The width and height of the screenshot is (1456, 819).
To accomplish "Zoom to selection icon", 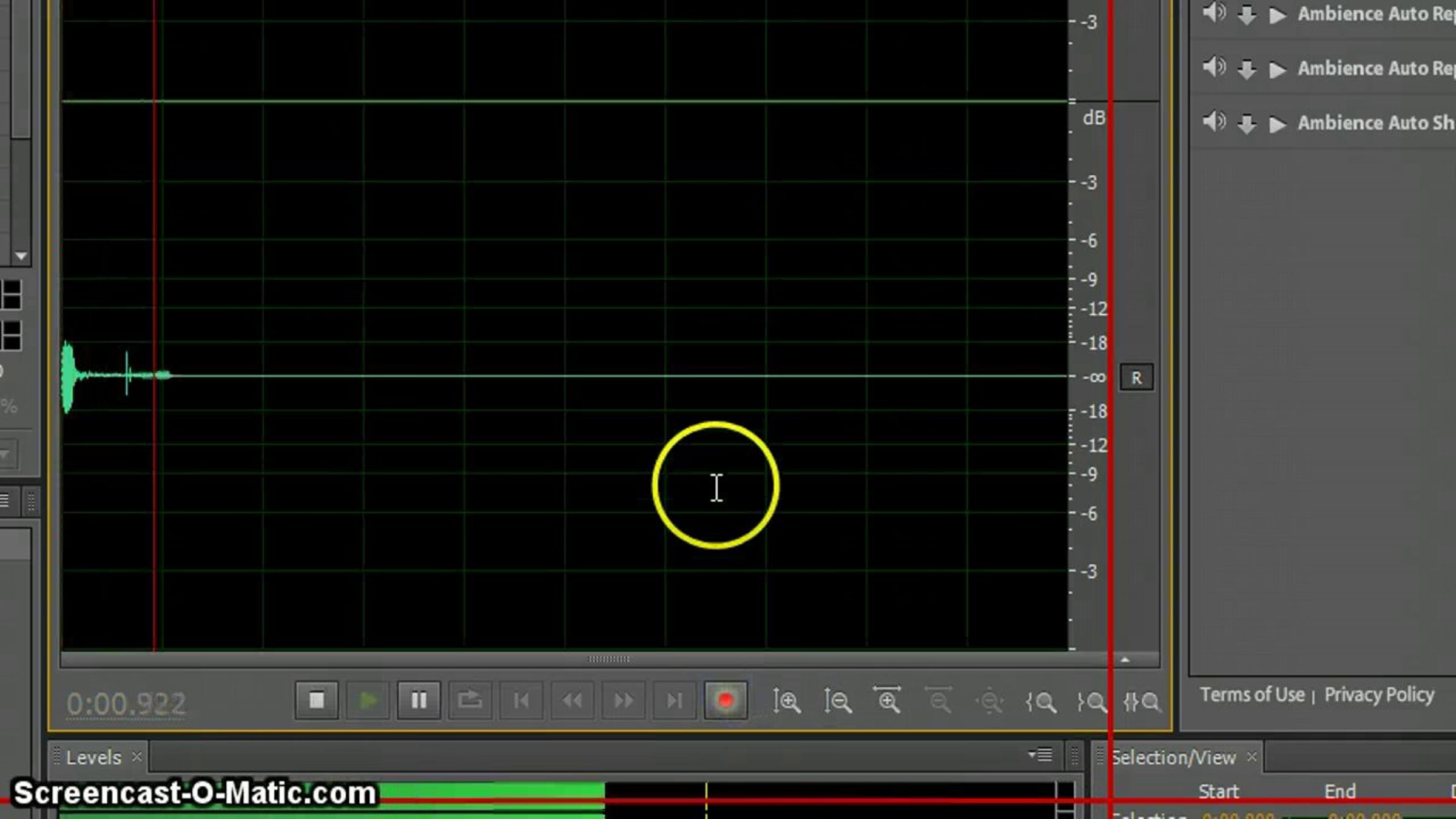I will point(1142,702).
